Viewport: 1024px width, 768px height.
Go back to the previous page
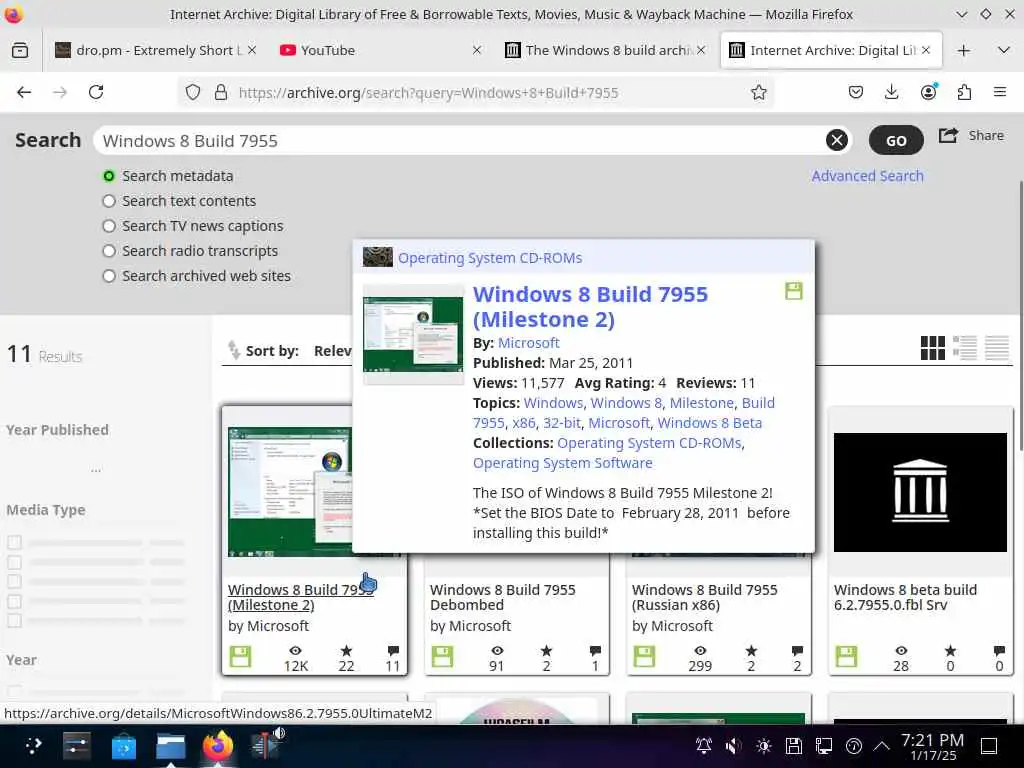[24, 92]
